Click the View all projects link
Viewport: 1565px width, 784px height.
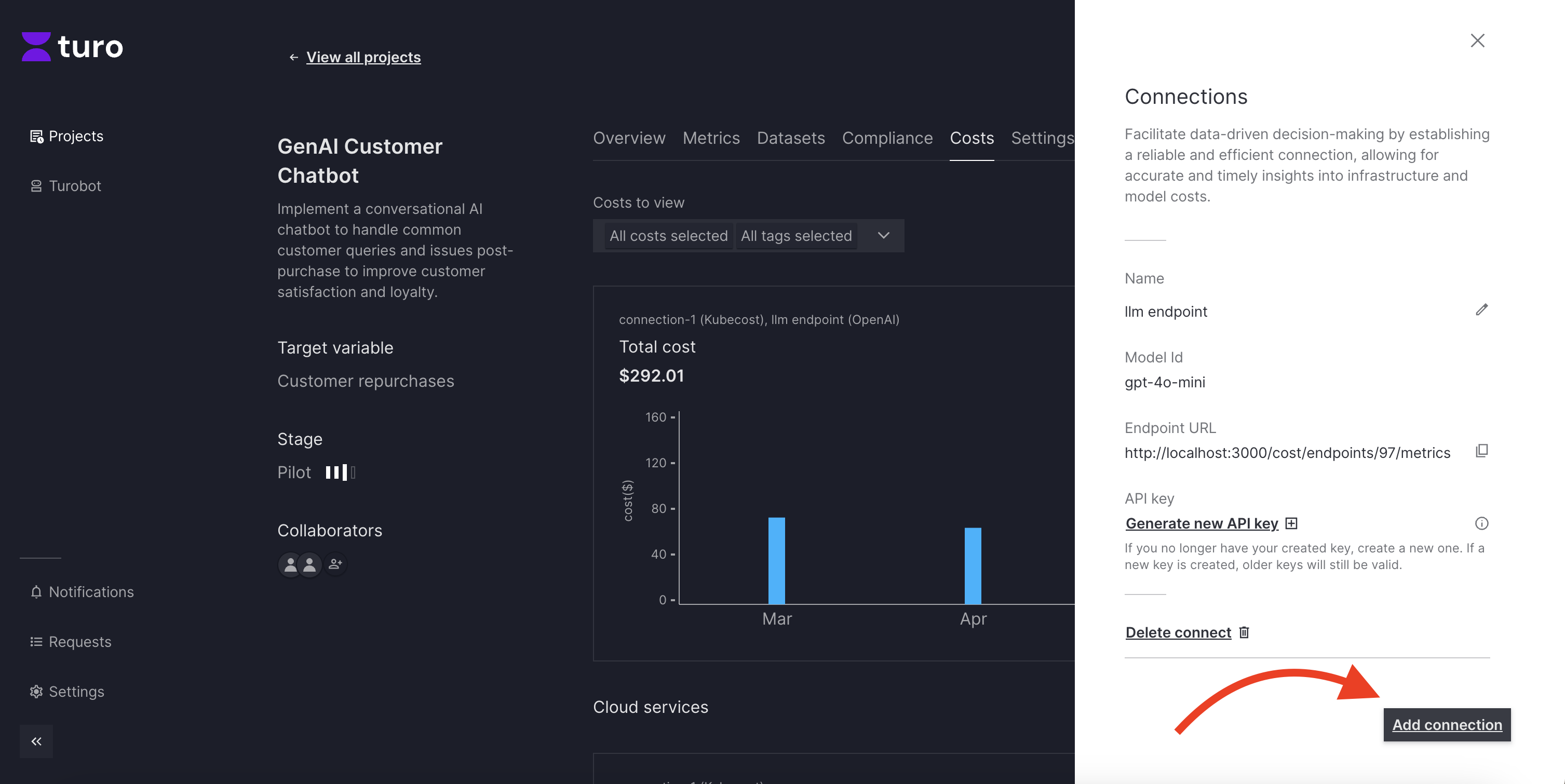[x=363, y=57]
